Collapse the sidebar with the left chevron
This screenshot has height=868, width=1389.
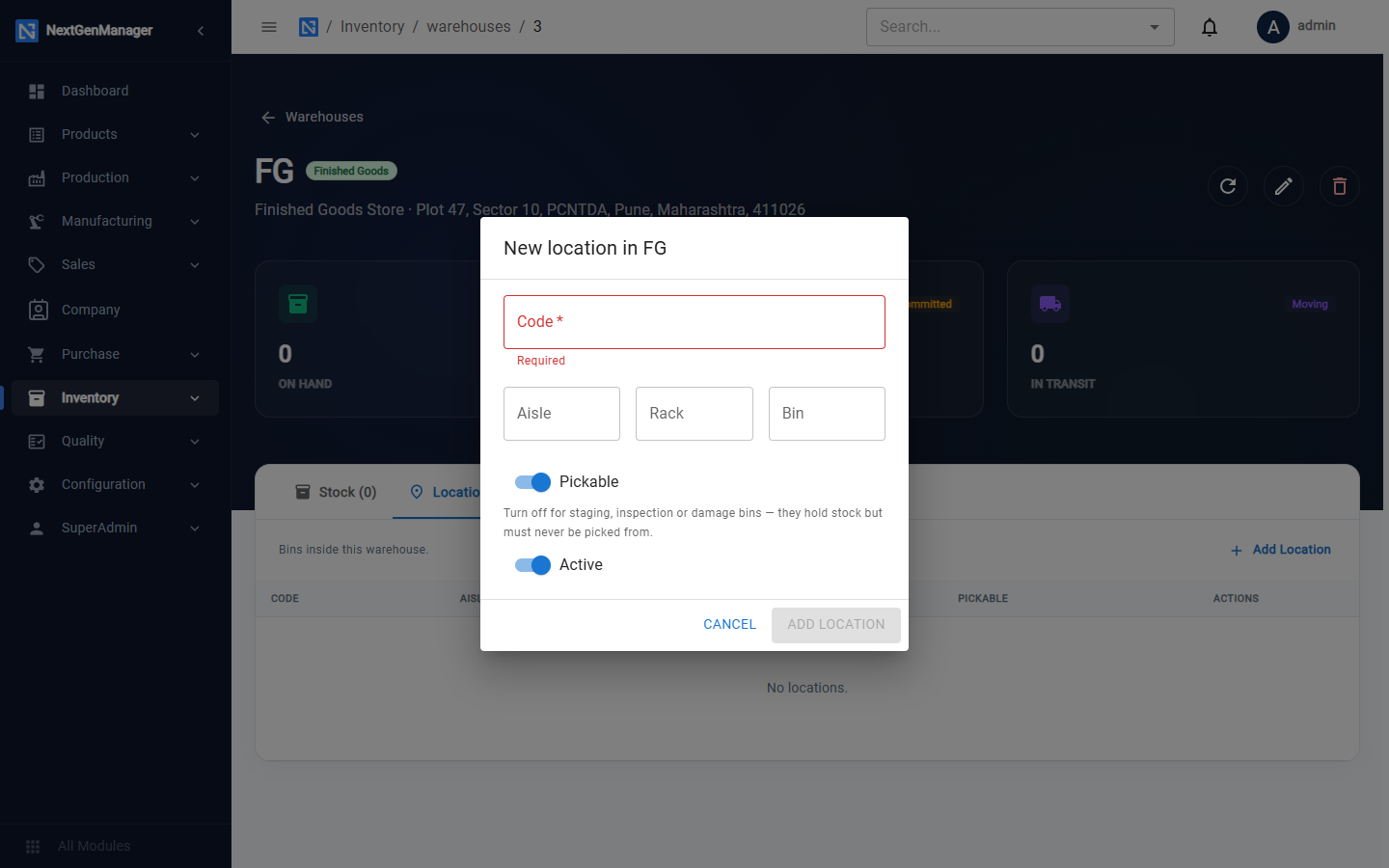pos(201,31)
